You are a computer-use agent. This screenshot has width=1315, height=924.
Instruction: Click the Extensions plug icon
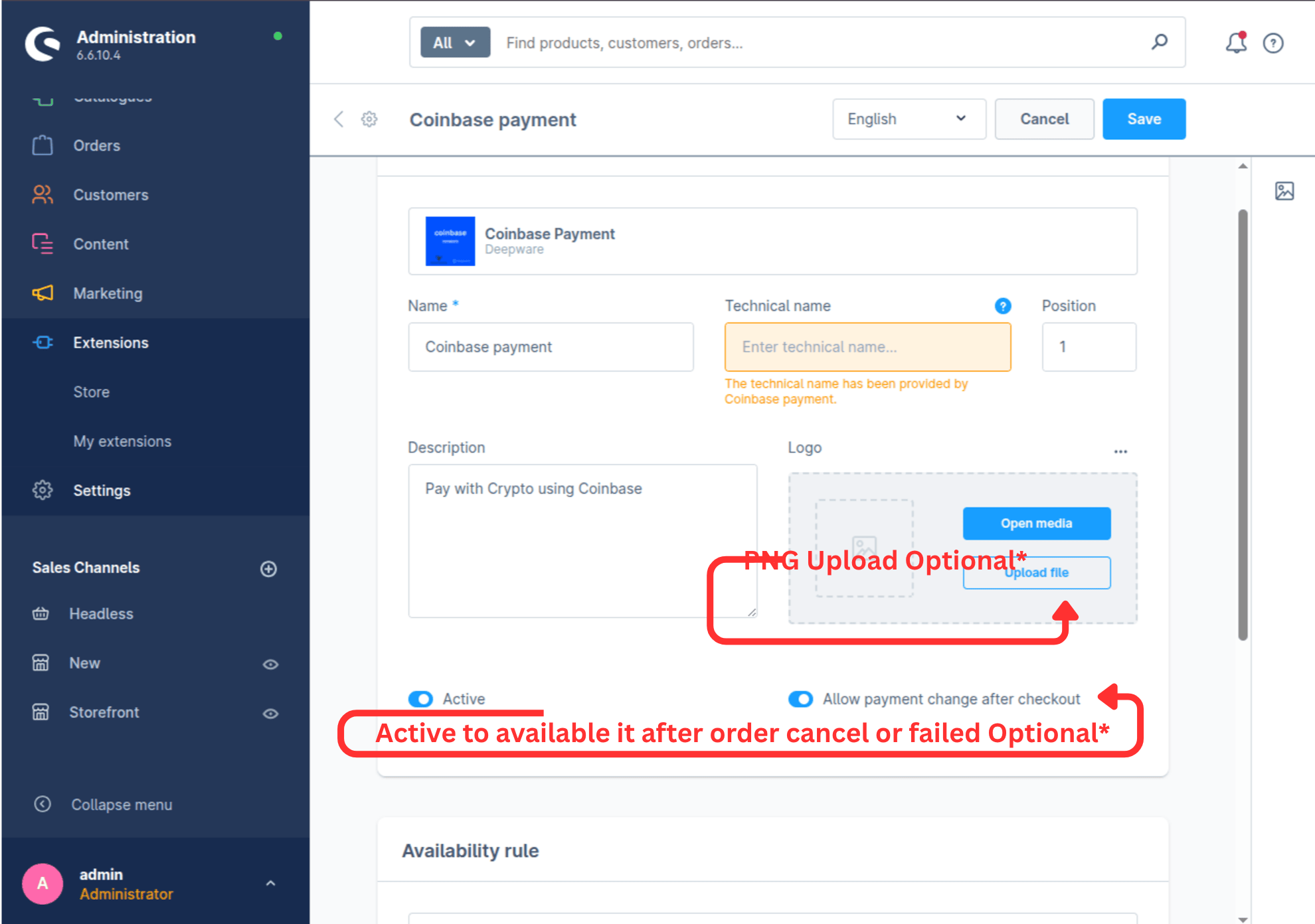[x=43, y=343]
